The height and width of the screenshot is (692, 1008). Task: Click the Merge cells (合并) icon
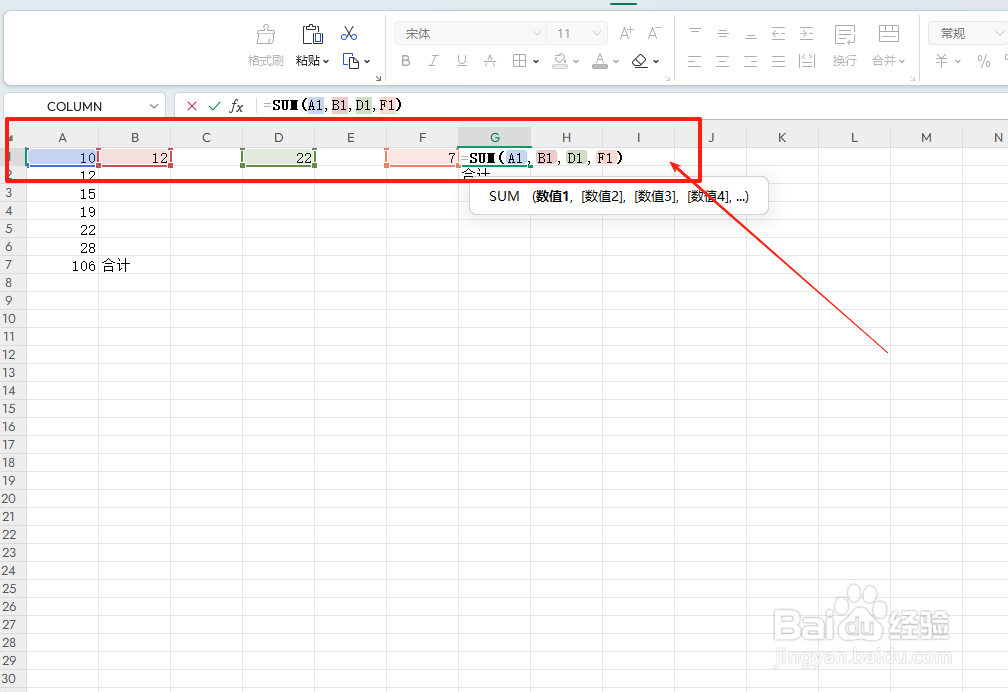pos(889,34)
